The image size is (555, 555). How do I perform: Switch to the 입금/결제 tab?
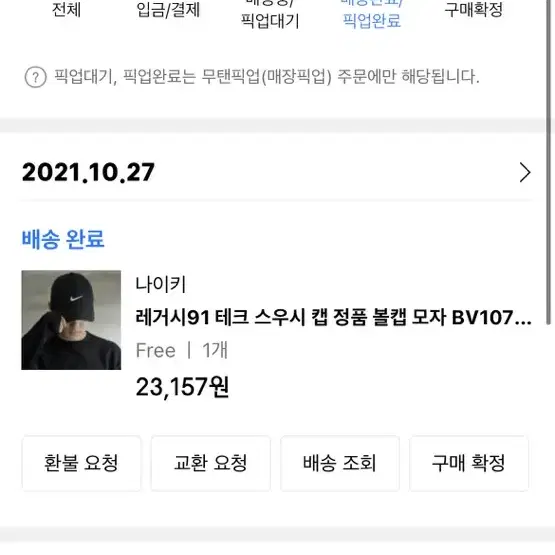[168, 10]
